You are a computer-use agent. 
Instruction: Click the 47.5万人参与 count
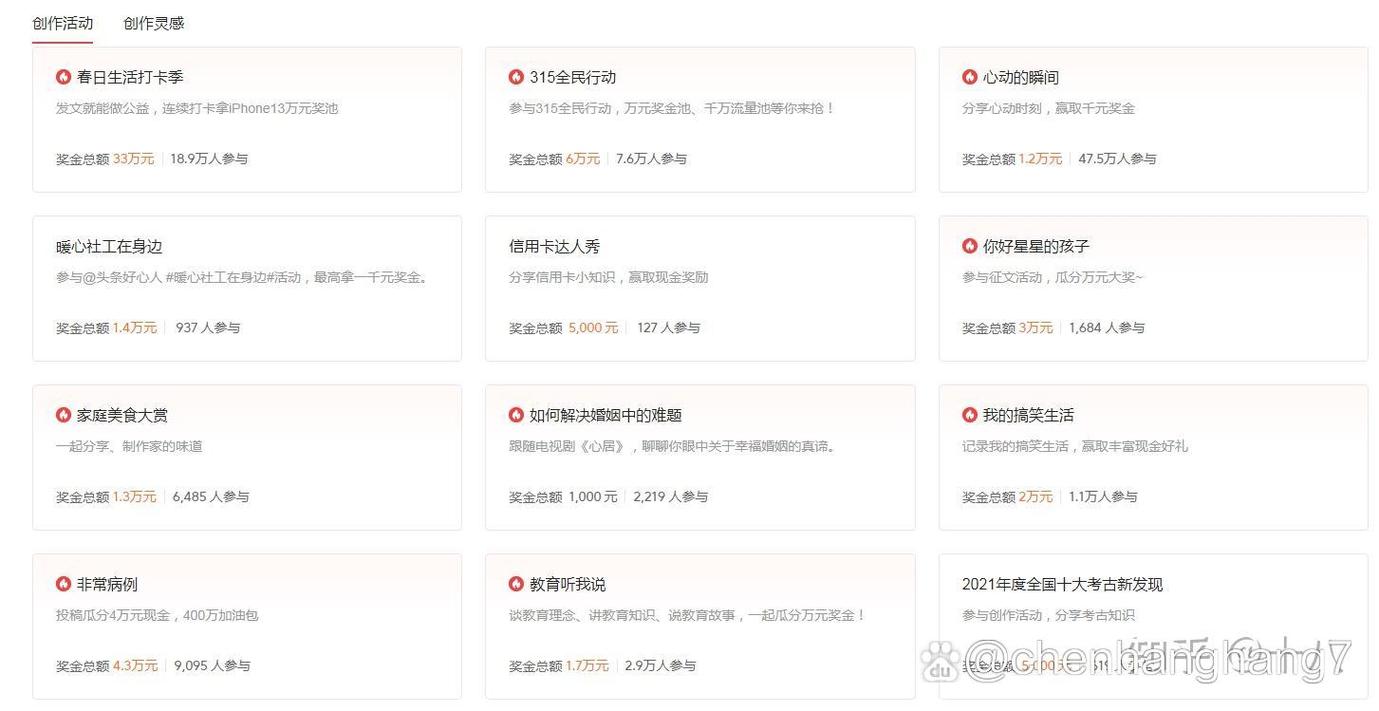tap(1117, 158)
